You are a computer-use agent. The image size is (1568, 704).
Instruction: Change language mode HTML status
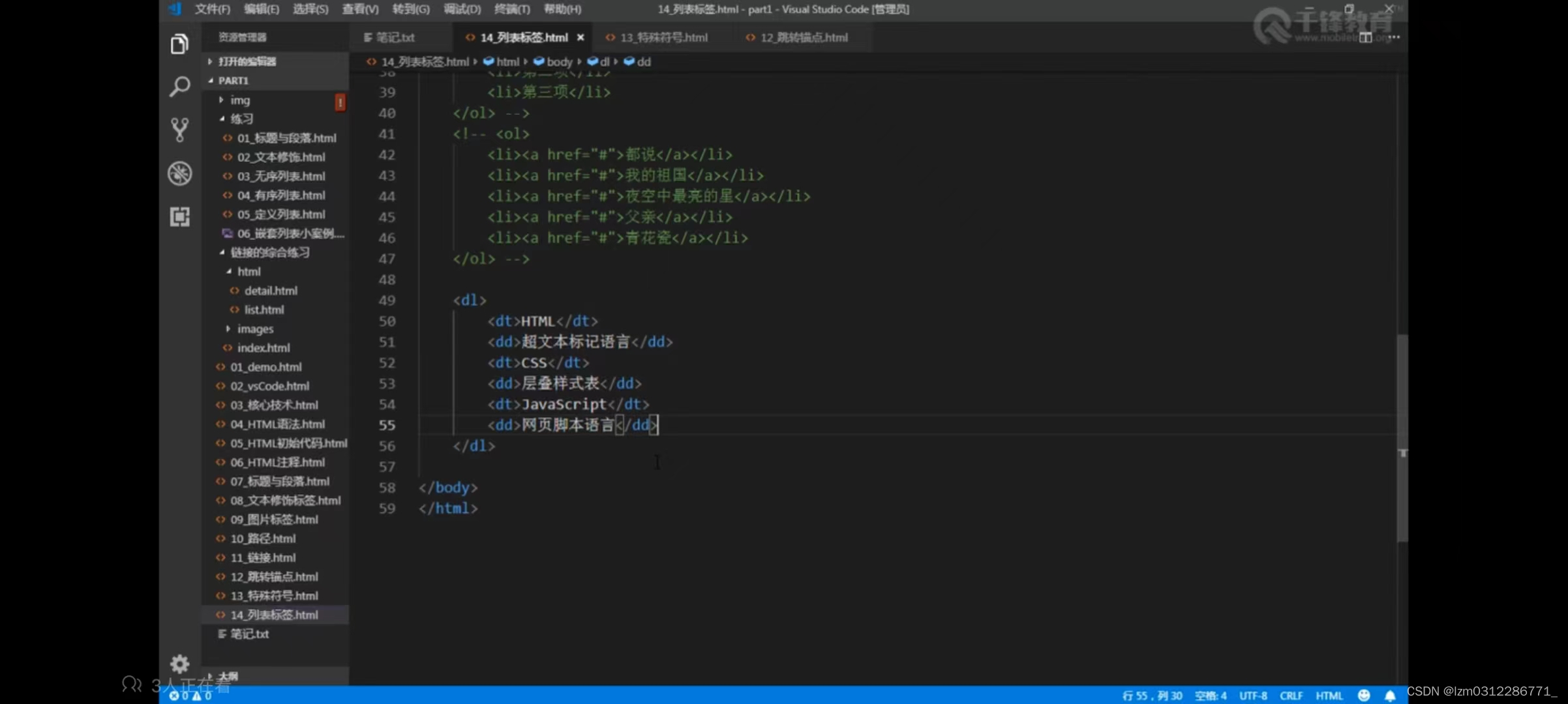coord(1329,696)
